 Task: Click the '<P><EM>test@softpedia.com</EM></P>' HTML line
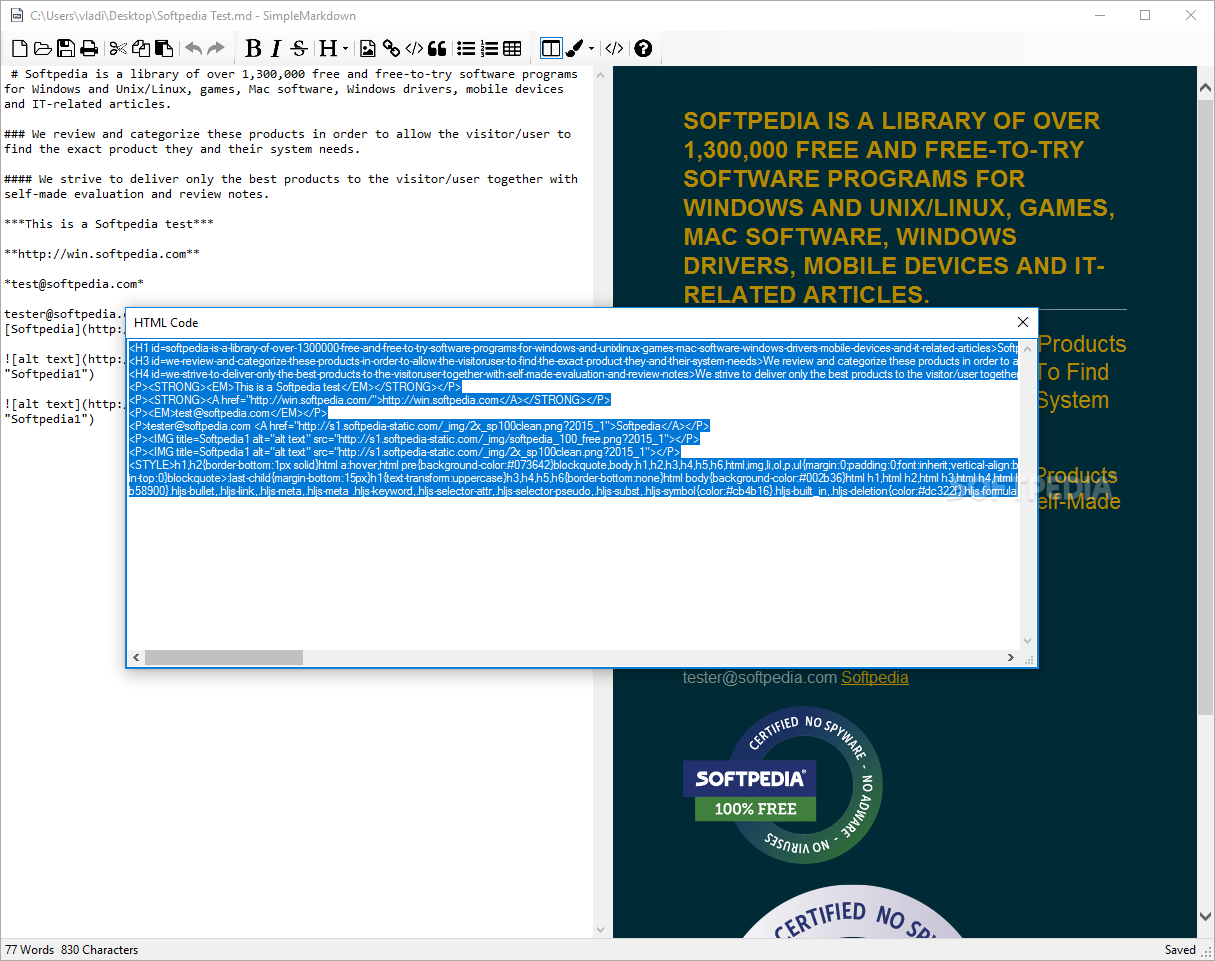point(228,412)
